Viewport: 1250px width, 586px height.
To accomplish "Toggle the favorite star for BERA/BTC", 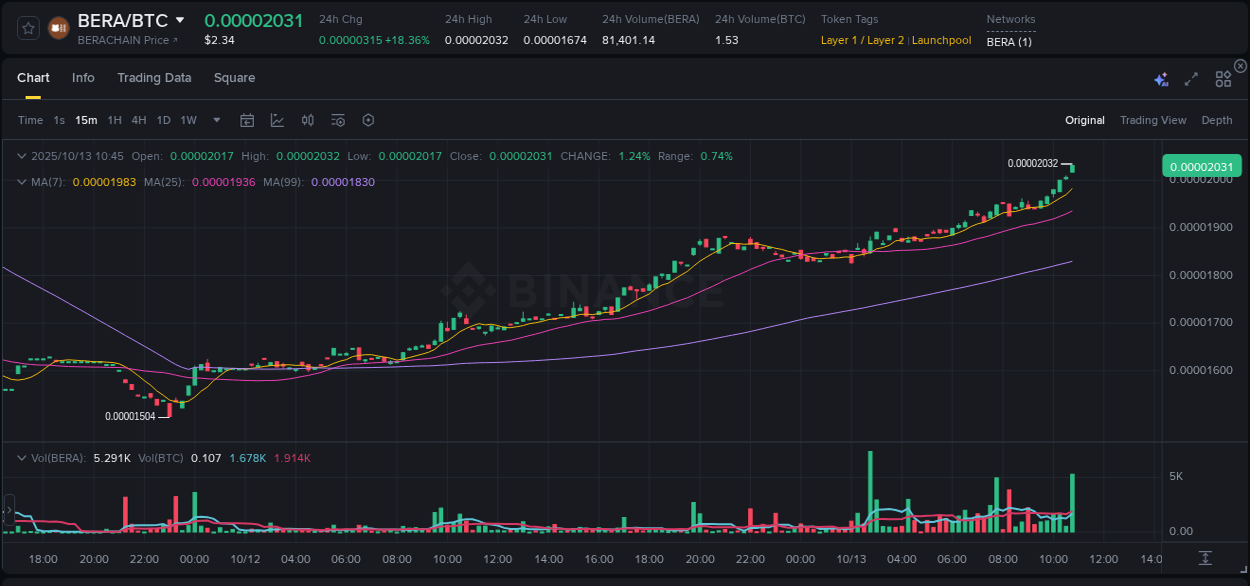I will (x=28, y=27).
